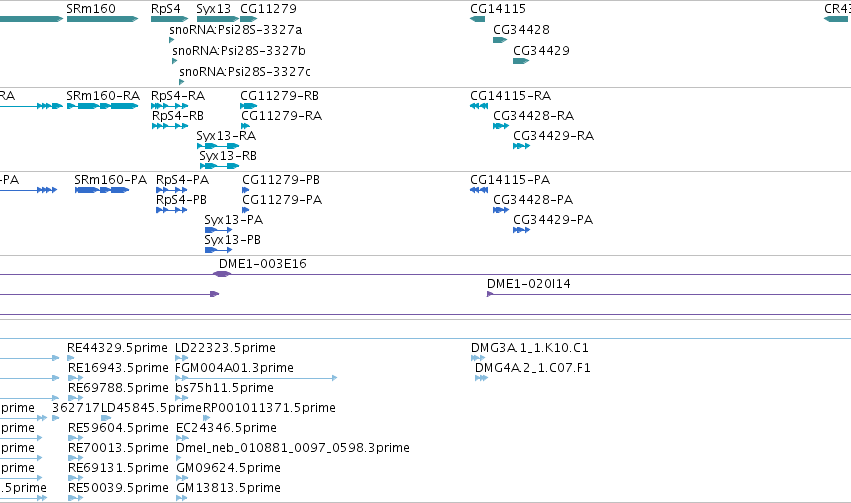Click the RpS4-PA protein glyph

coord(172,190)
